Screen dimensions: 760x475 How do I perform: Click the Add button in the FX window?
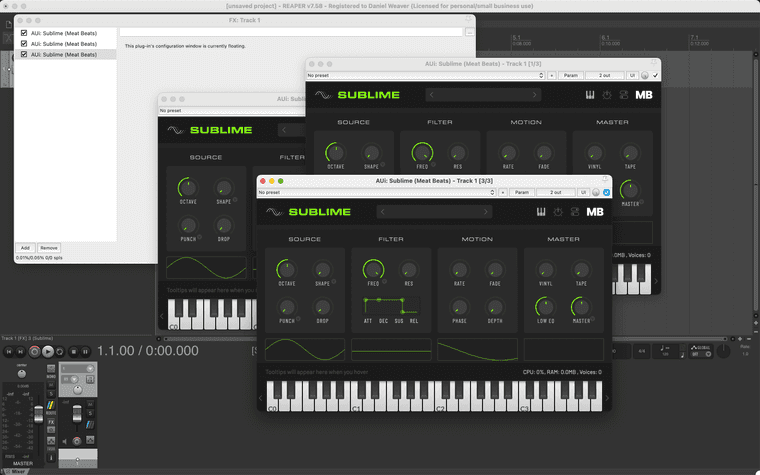[x=25, y=248]
